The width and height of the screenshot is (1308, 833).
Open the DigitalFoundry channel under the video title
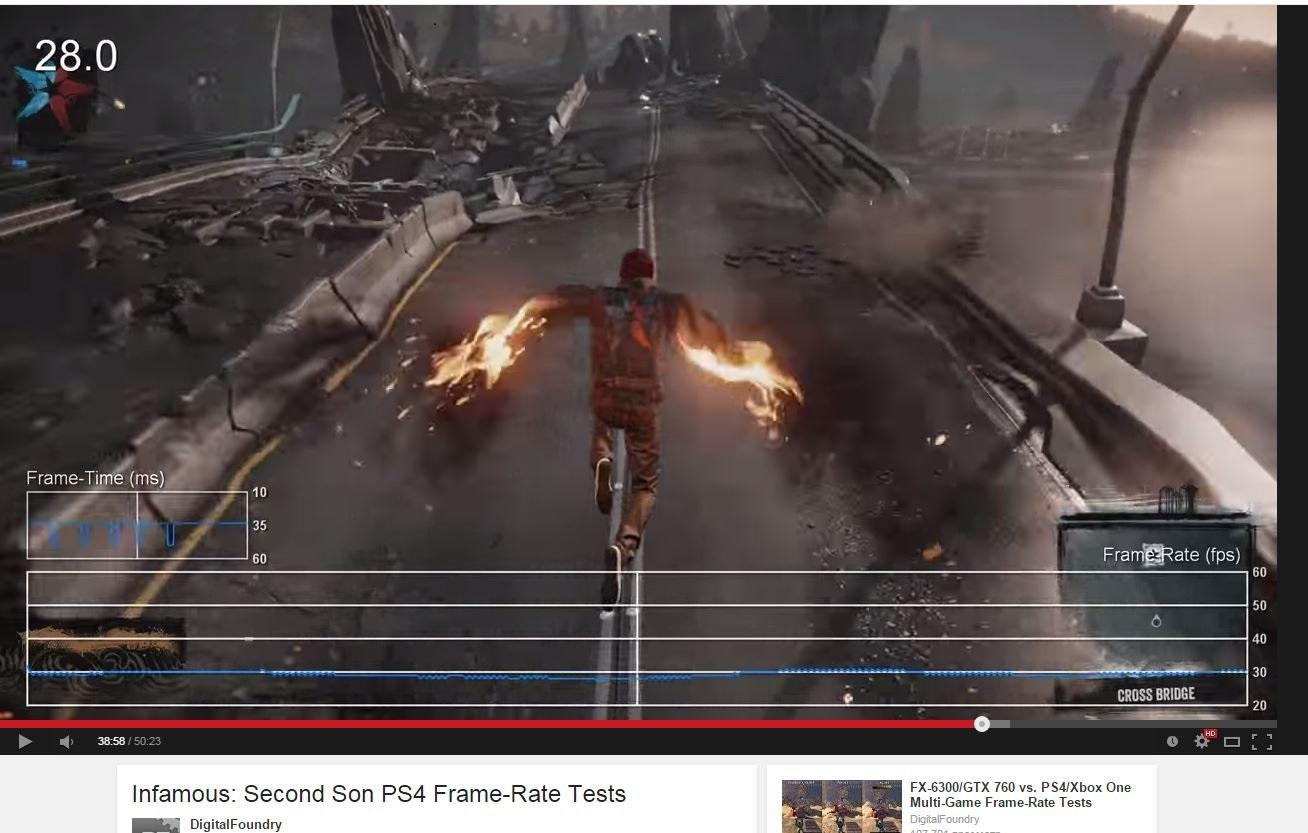(x=236, y=824)
